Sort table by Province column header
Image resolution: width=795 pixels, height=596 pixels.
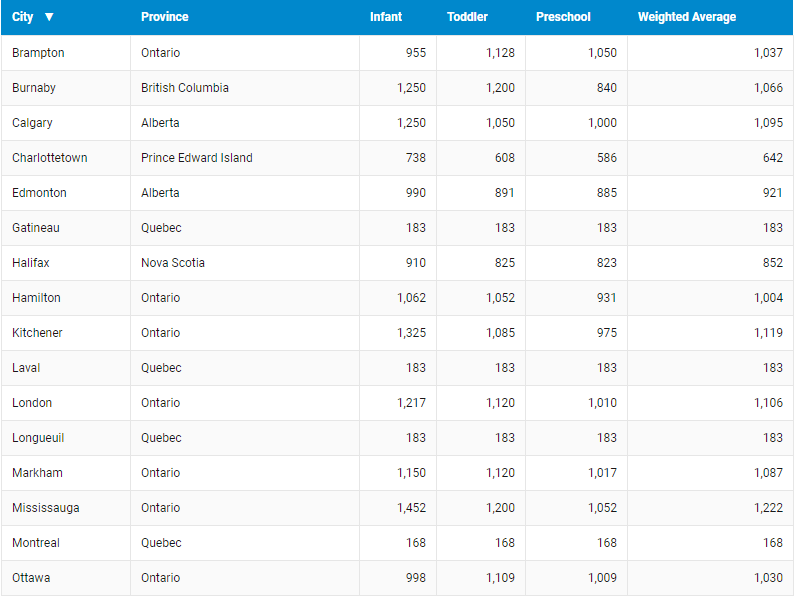[164, 17]
